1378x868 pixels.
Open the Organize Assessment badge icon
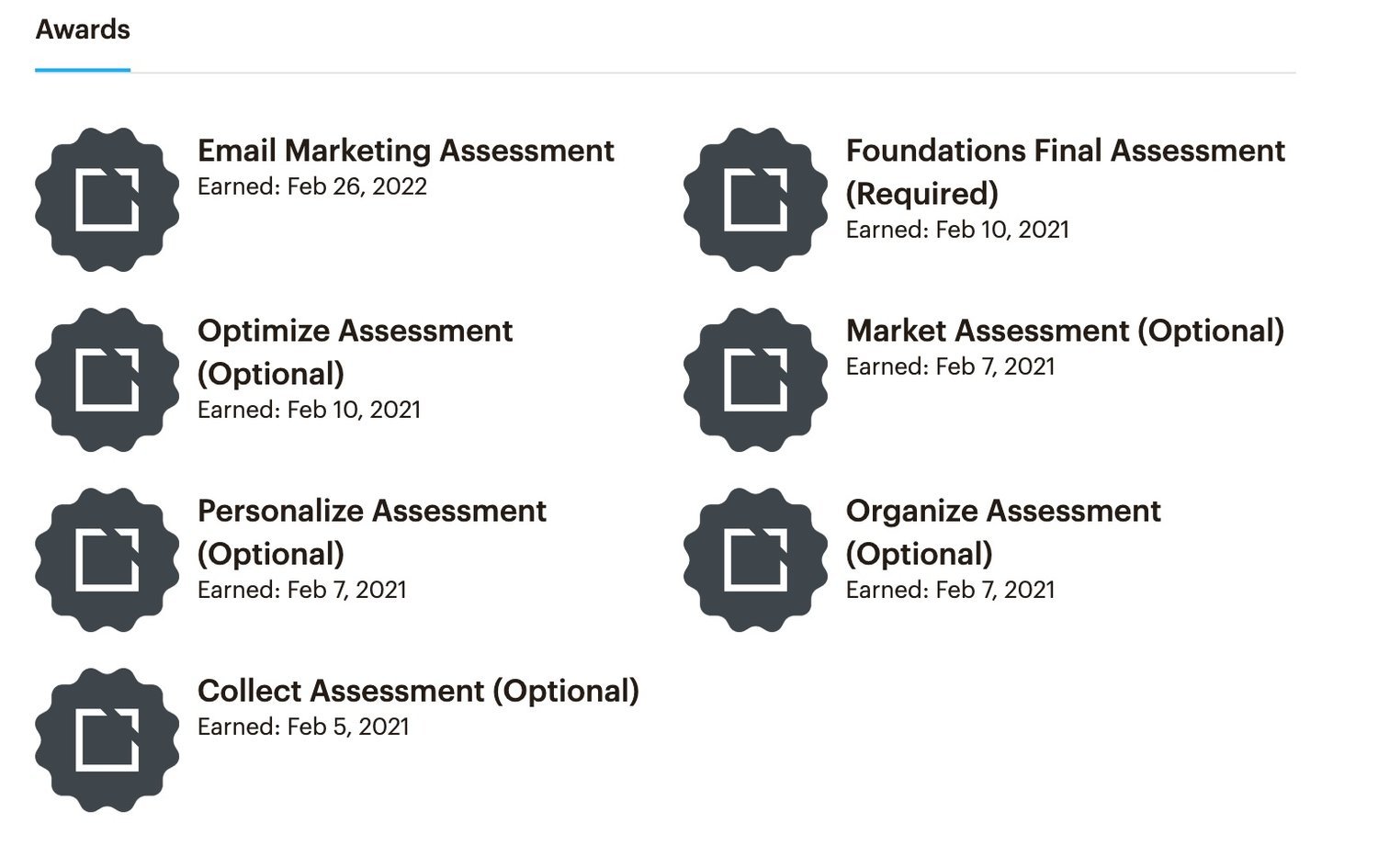point(755,559)
